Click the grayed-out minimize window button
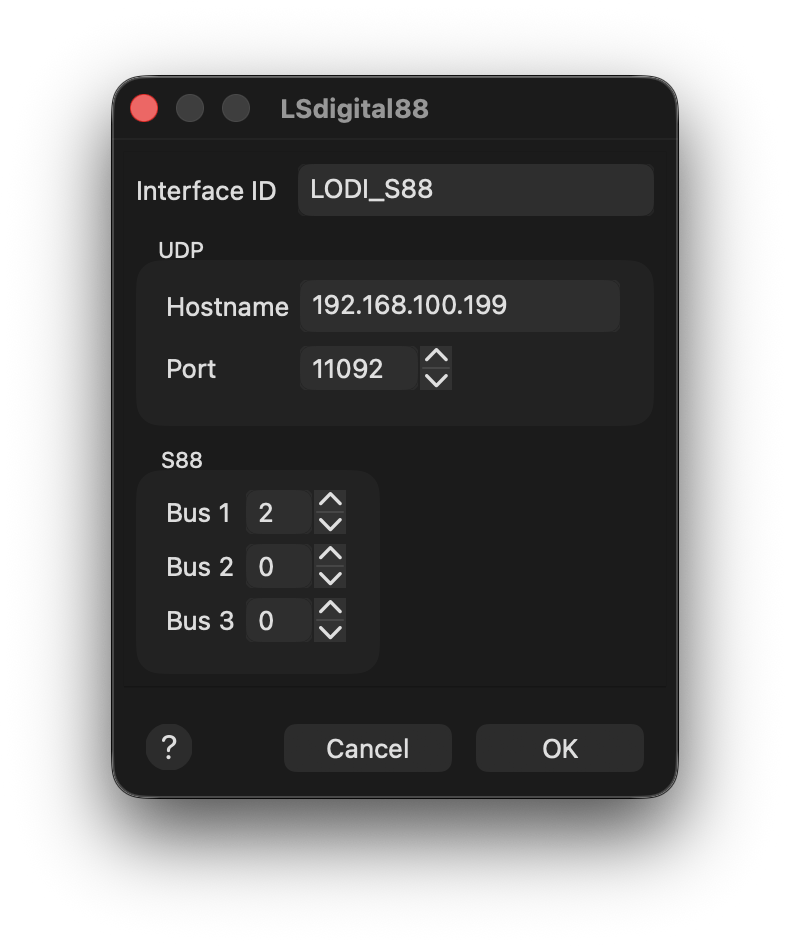Image resolution: width=790 pixels, height=946 pixels. click(190, 108)
